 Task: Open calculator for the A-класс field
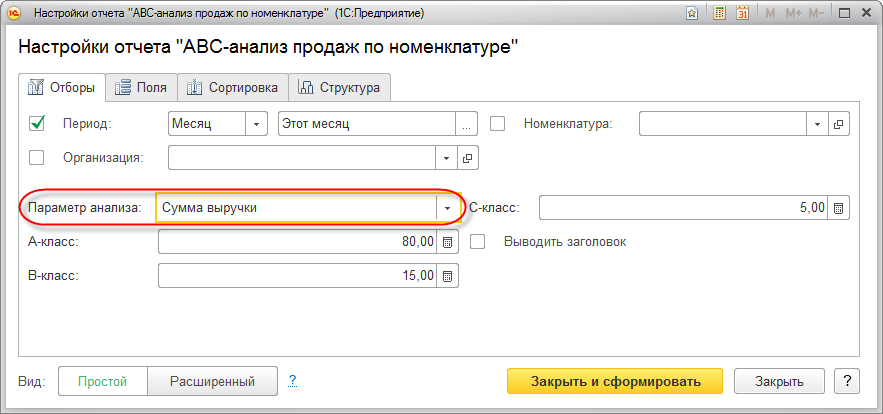coord(448,242)
